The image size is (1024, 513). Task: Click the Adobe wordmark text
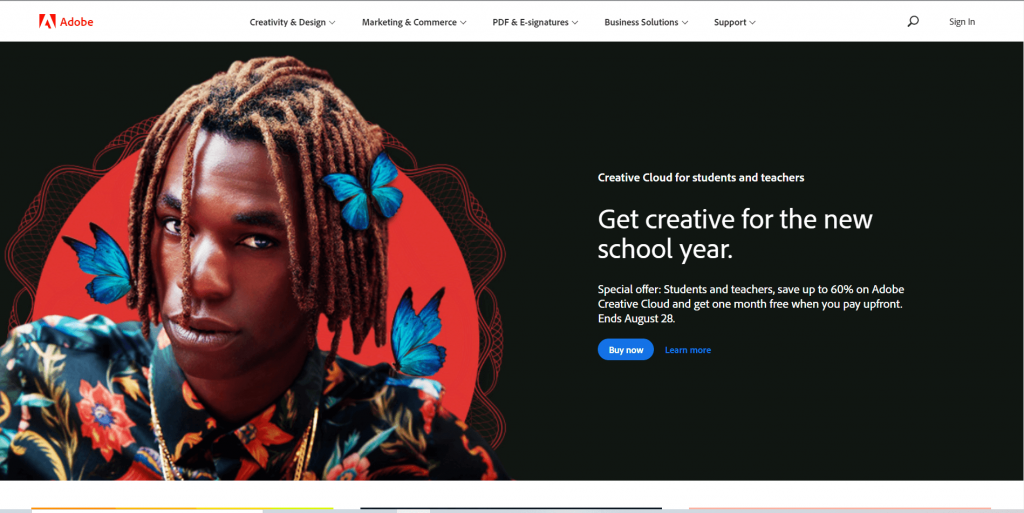pos(76,22)
